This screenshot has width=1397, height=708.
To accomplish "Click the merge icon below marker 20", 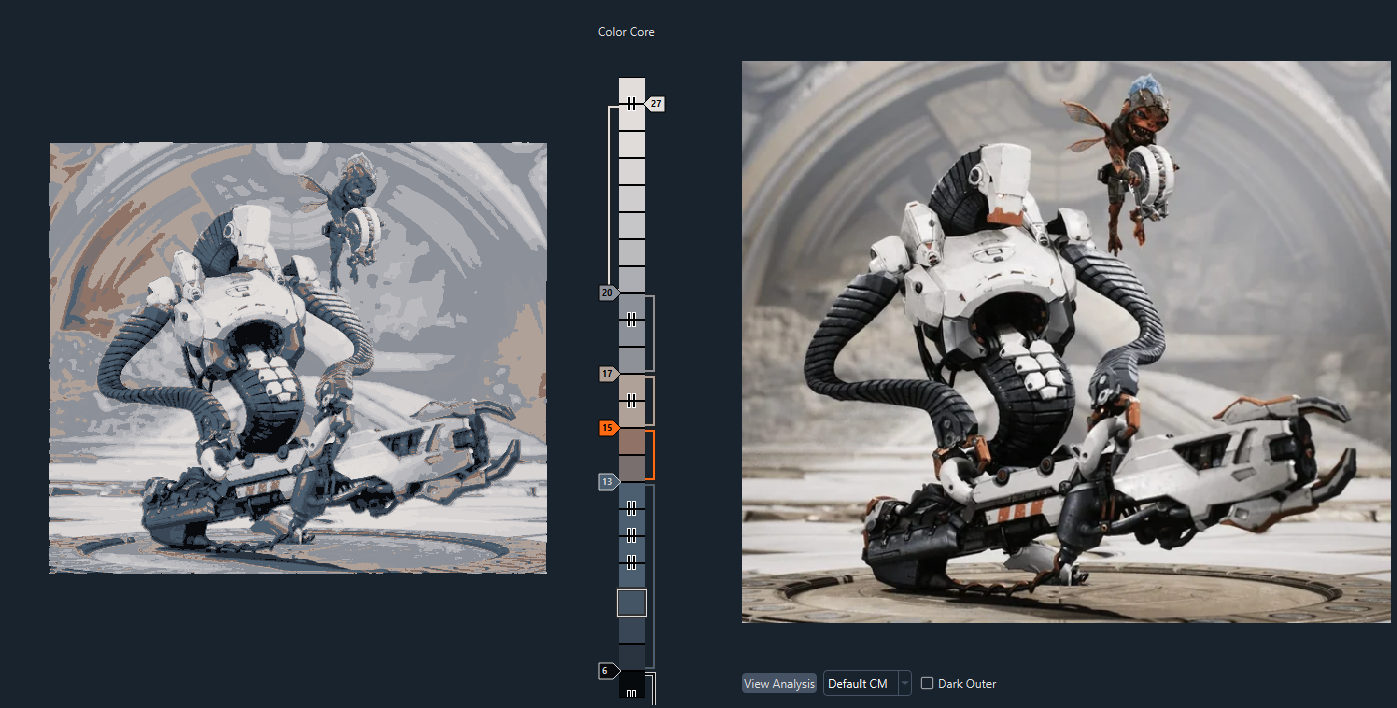I will [632, 320].
